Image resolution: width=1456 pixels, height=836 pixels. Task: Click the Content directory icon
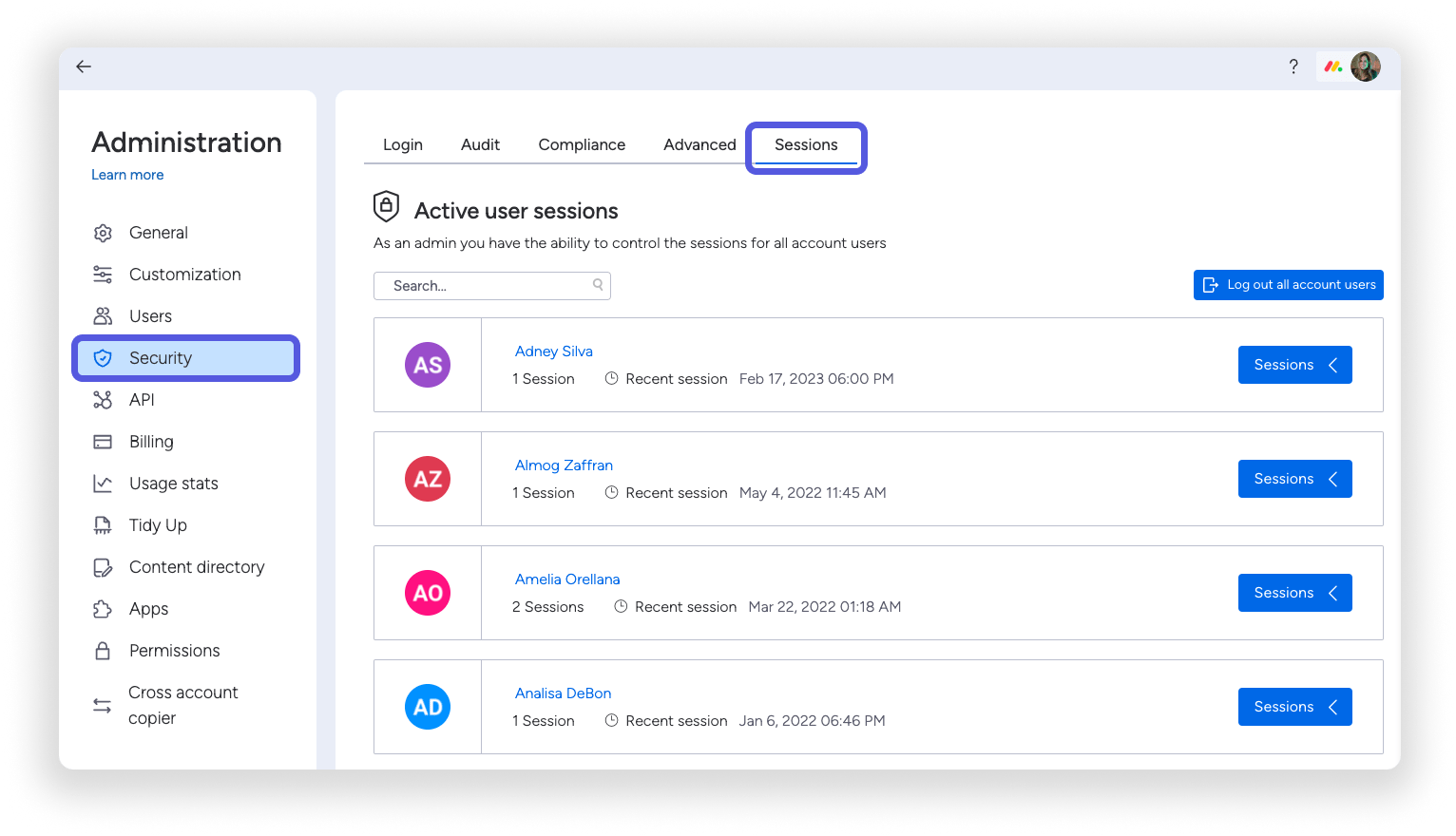104,566
